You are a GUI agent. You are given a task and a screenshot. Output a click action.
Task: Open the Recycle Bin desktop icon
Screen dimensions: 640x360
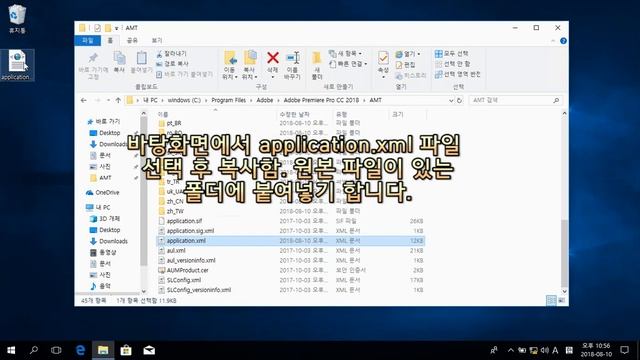(x=17, y=18)
